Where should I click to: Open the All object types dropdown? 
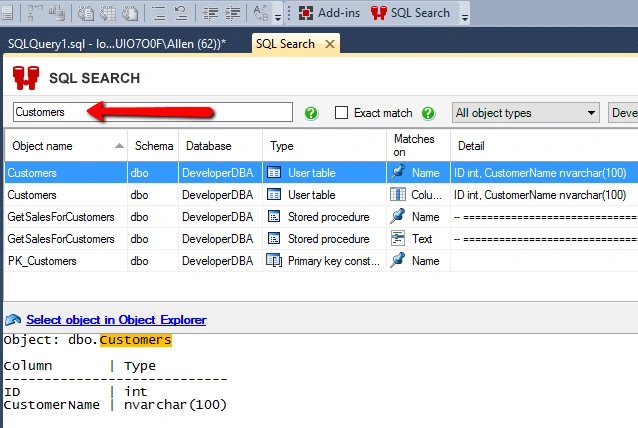tap(525, 113)
